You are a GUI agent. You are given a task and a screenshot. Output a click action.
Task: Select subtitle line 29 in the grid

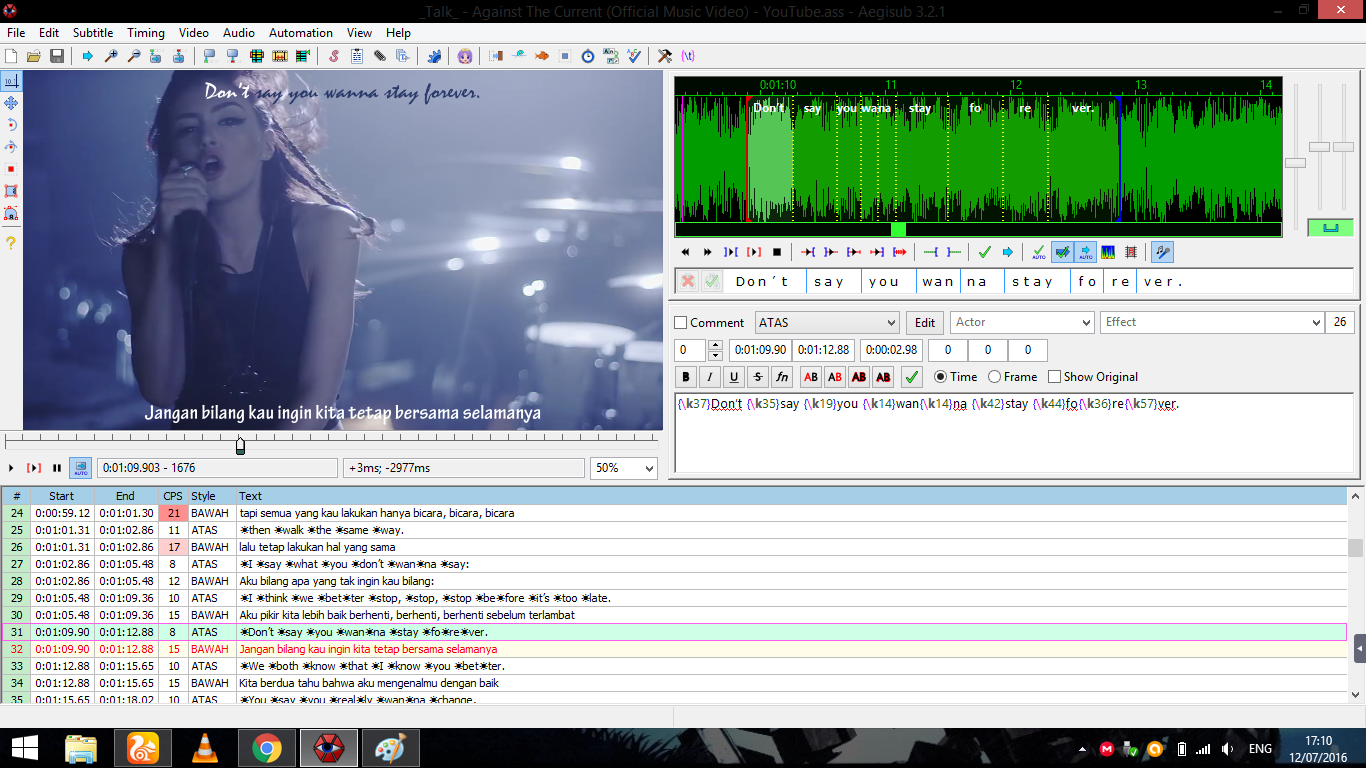[674, 598]
